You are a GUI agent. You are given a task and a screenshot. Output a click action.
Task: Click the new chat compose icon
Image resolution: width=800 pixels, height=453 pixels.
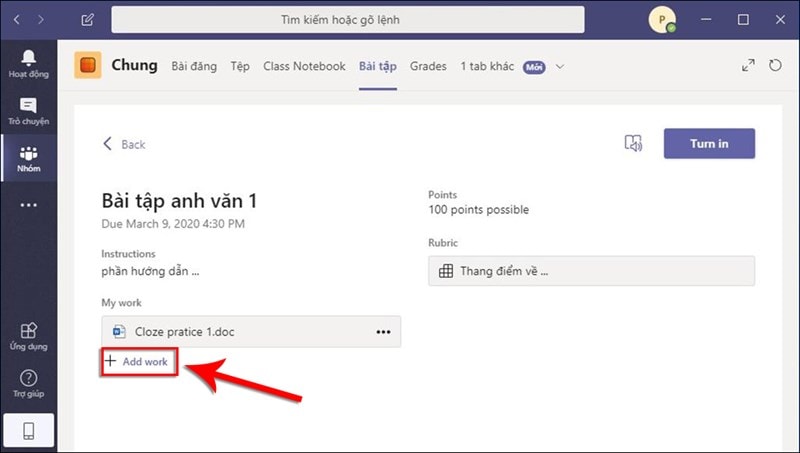87,20
